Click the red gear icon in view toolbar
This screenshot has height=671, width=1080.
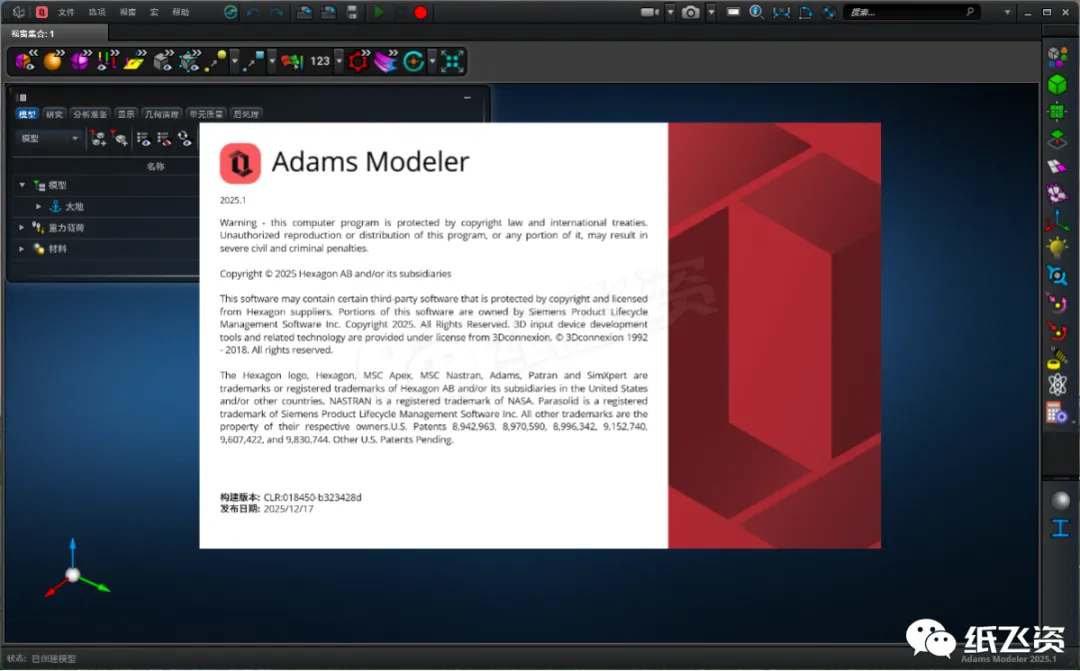click(x=358, y=61)
